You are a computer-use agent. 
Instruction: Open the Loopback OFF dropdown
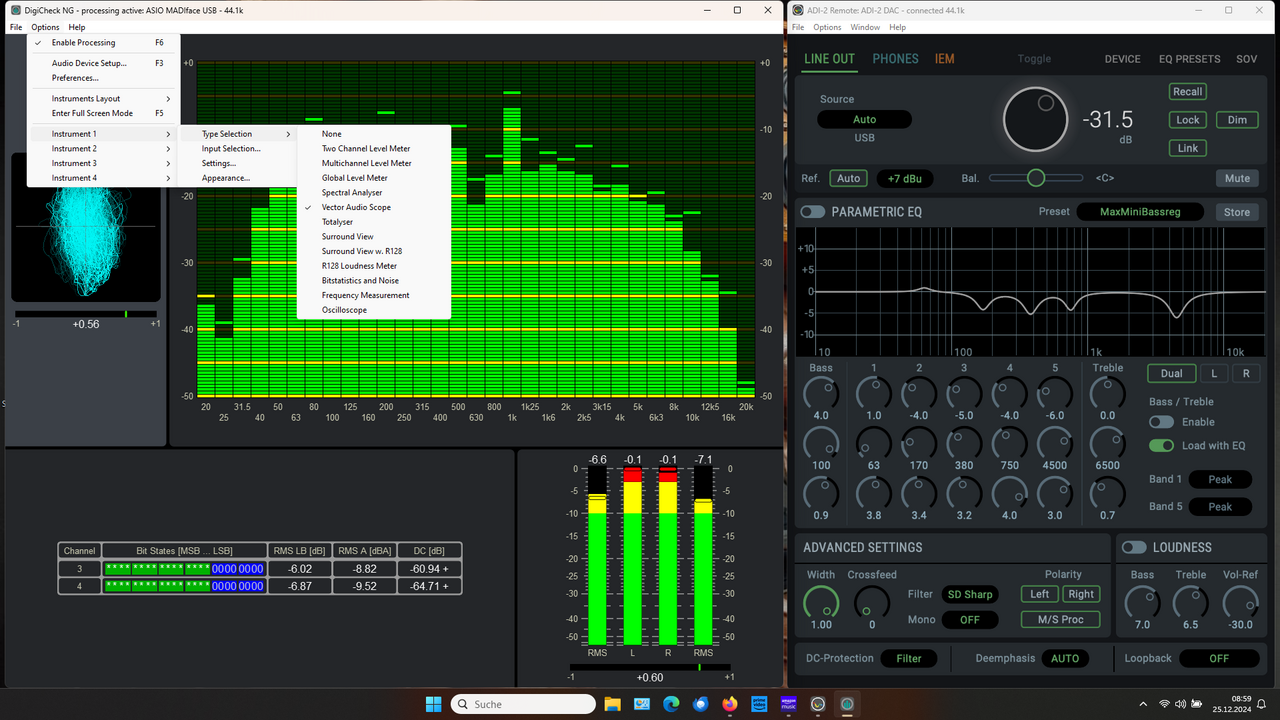tap(1218, 658)
